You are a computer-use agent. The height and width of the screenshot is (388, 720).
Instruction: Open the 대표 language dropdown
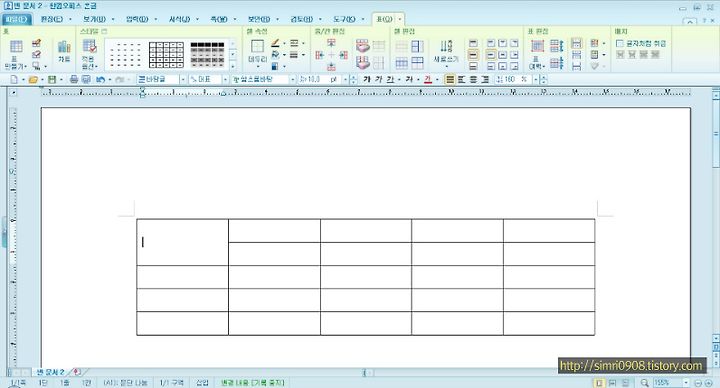pyautogui.click(x=225, y=79)
